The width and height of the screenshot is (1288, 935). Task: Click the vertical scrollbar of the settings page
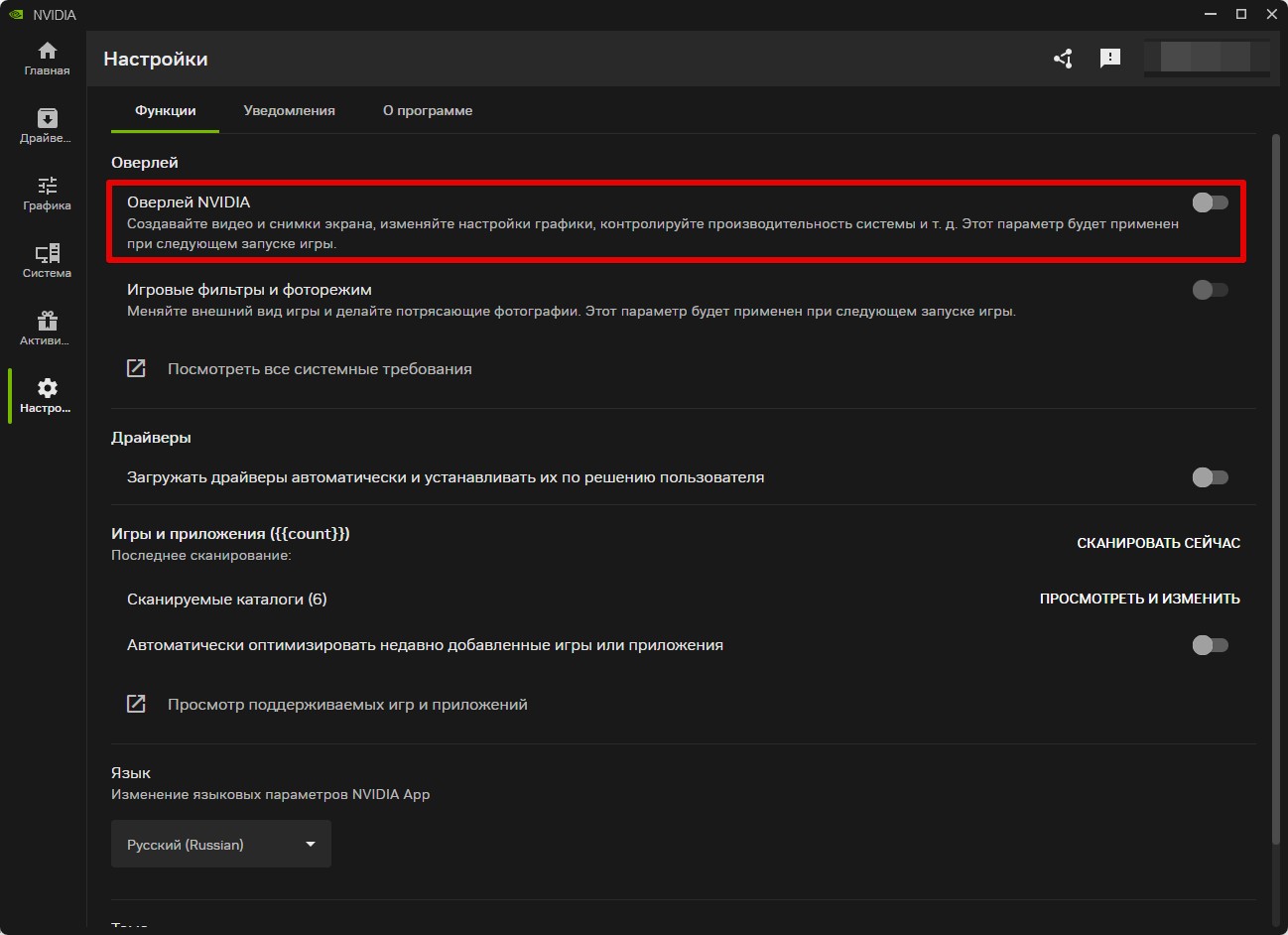tap(1276, 489)
